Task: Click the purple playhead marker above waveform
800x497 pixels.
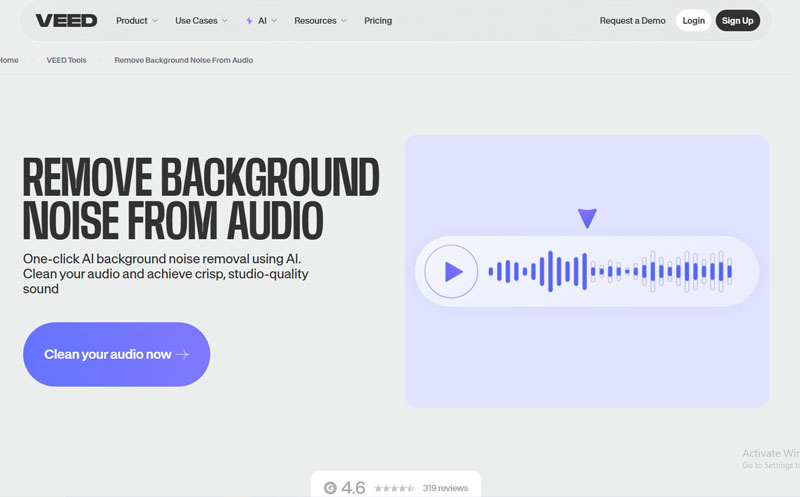Action: click(587, 218)
